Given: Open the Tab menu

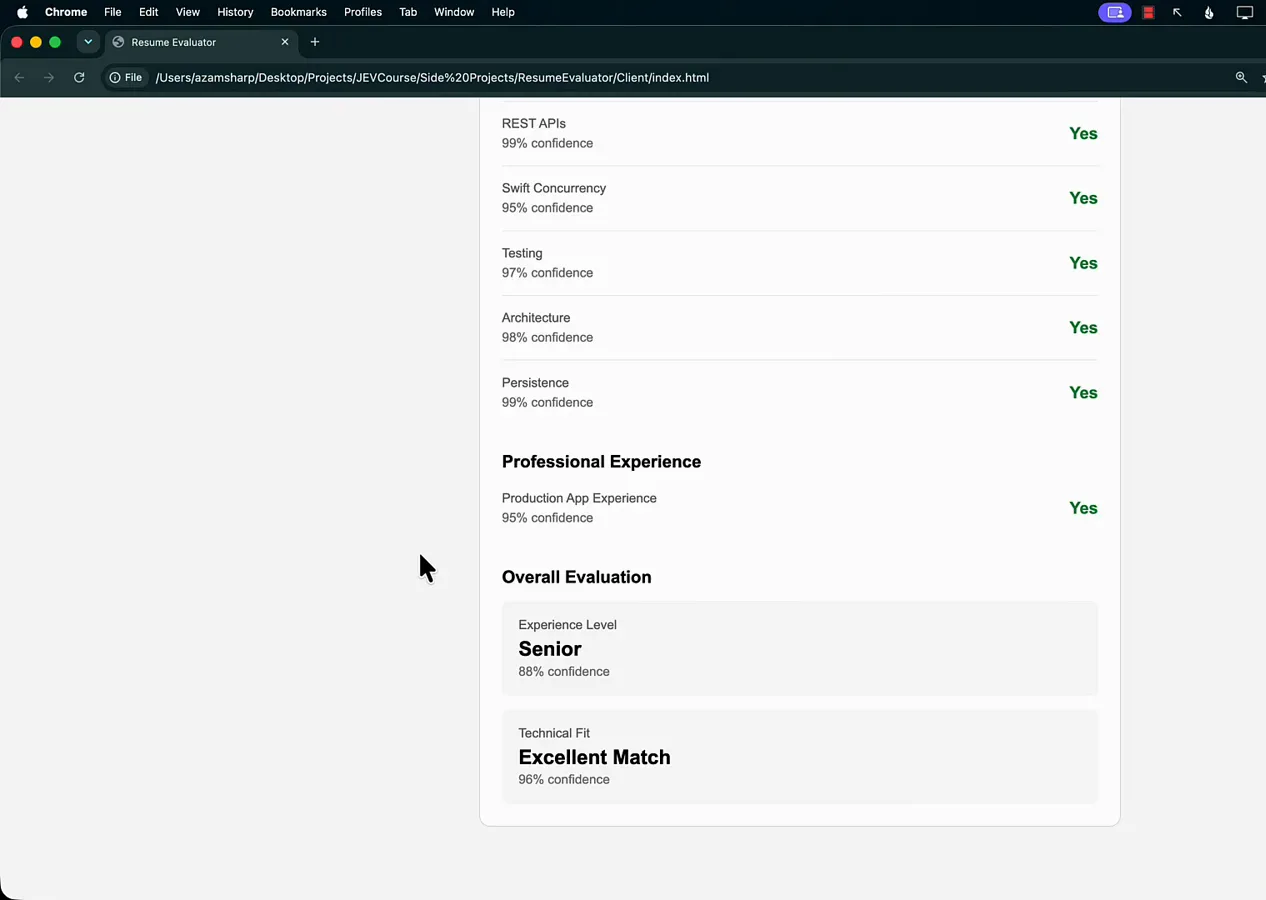Looking at the screenshot, I should pyautogui.click(x=408, y=12).
